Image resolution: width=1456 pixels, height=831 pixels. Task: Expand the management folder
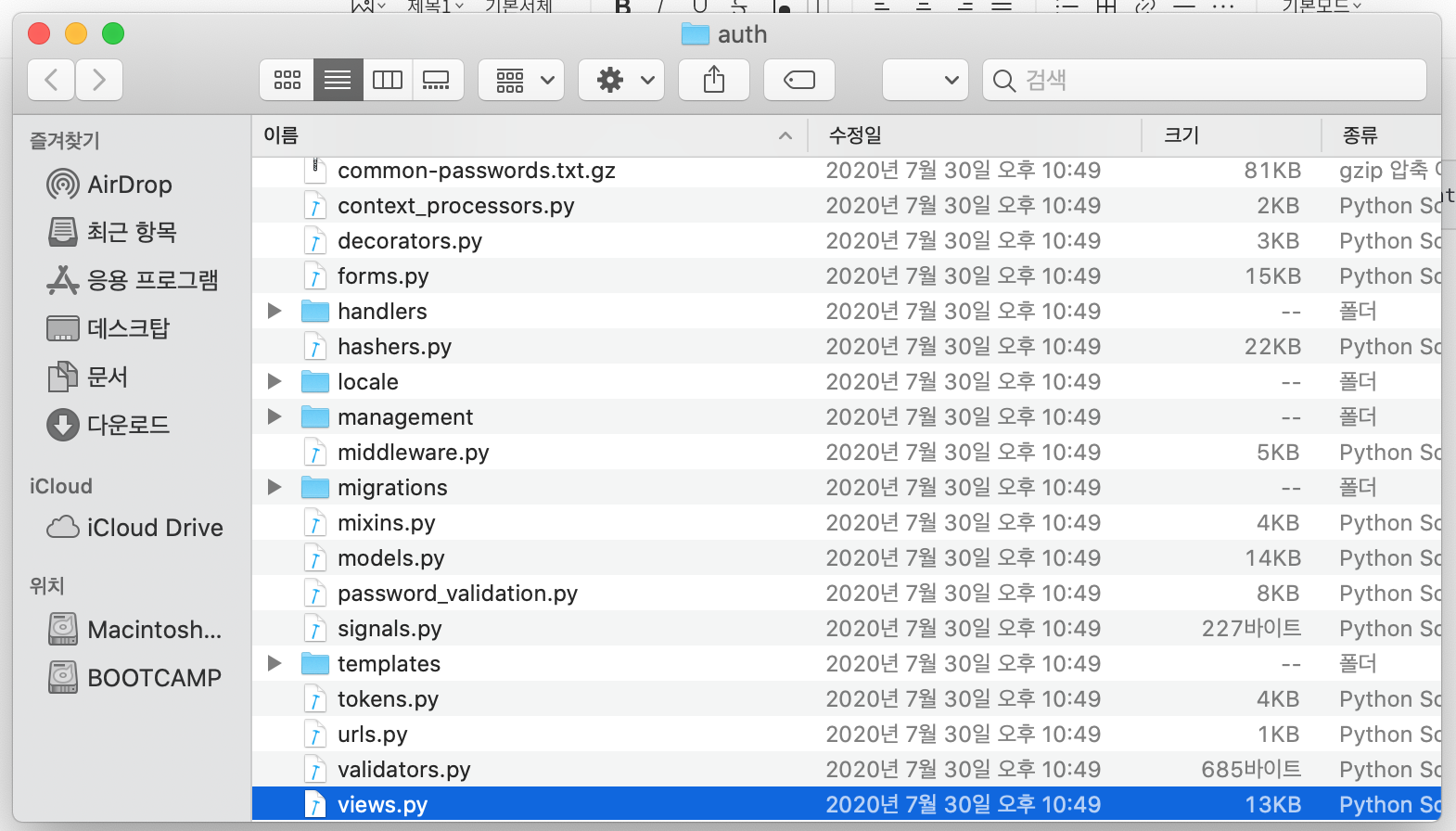tap(275, 416)
